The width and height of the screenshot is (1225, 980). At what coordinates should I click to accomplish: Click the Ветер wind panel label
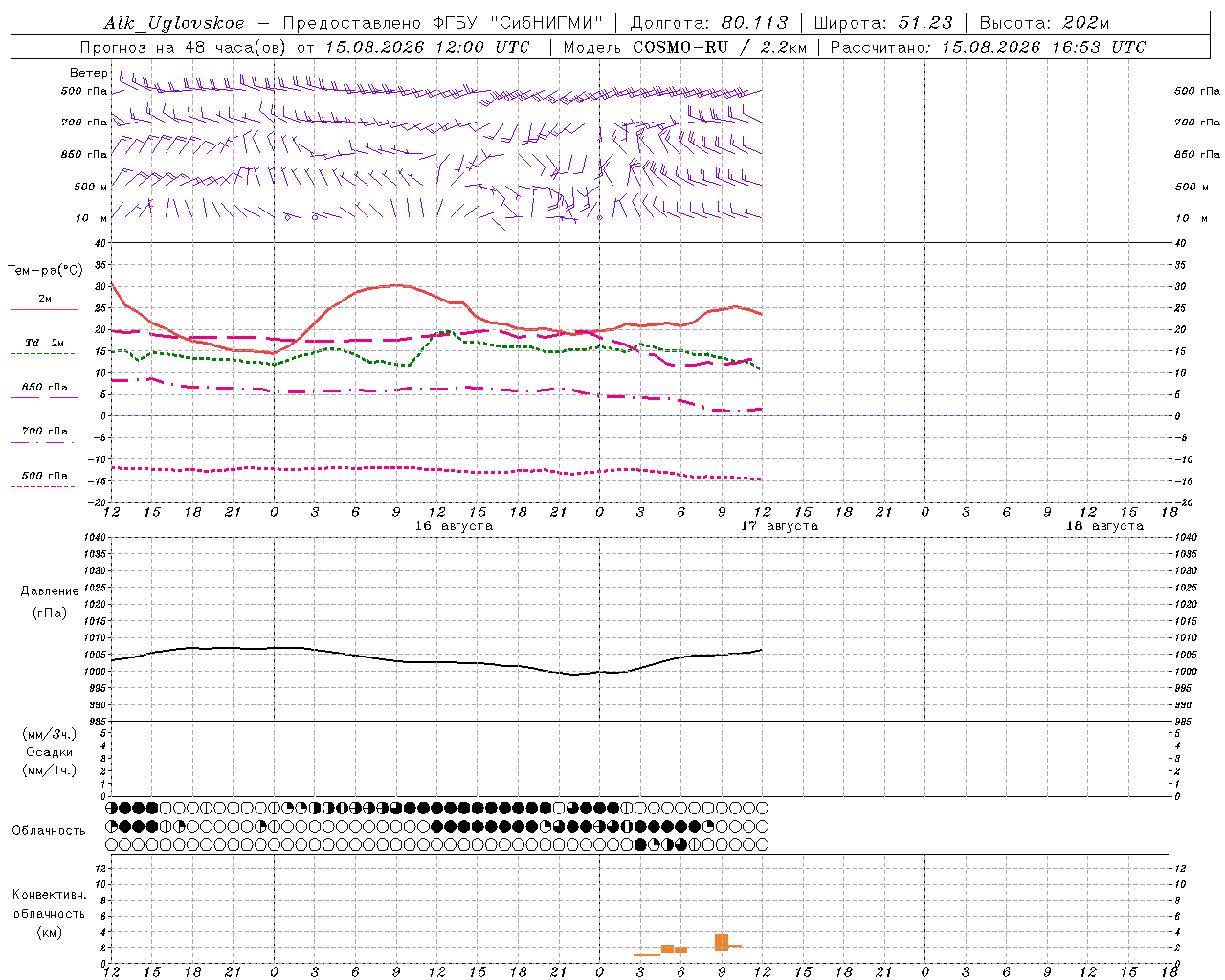89,73
